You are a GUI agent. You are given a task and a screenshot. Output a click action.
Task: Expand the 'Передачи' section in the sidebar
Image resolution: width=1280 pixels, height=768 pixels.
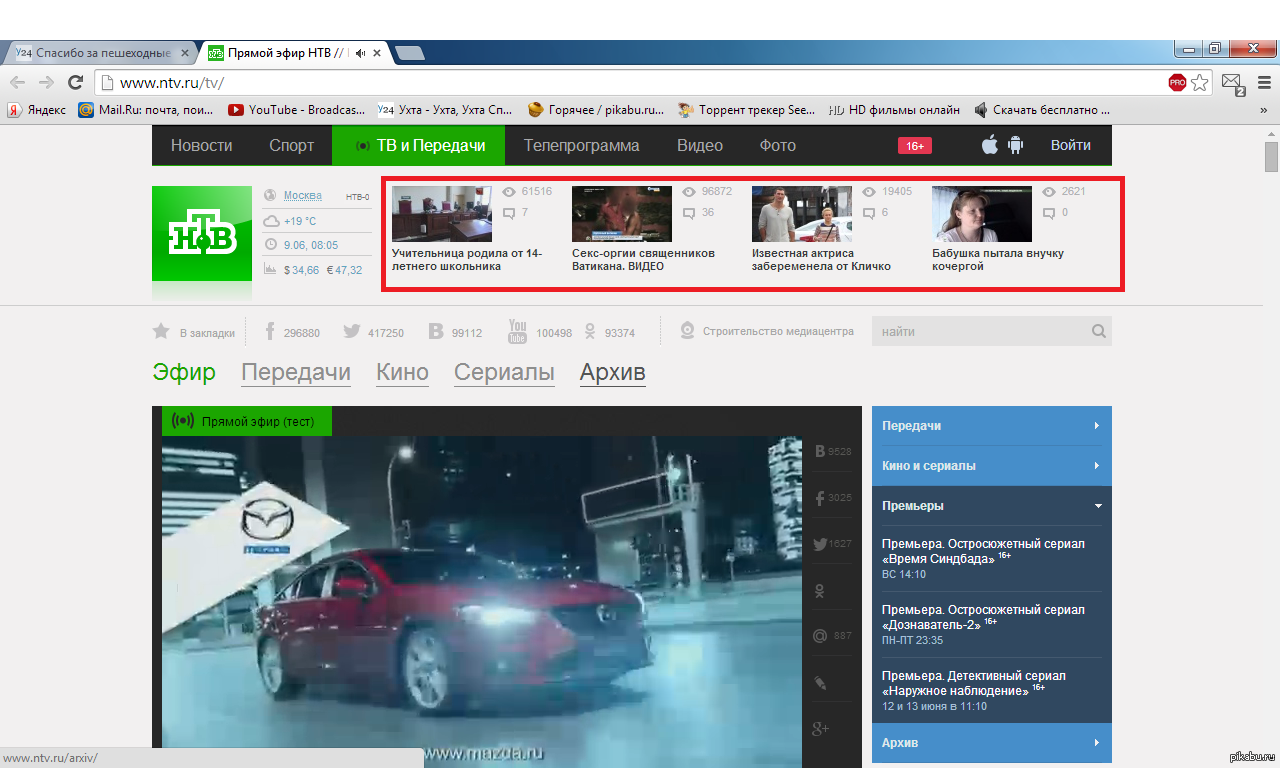[1096, 426]
